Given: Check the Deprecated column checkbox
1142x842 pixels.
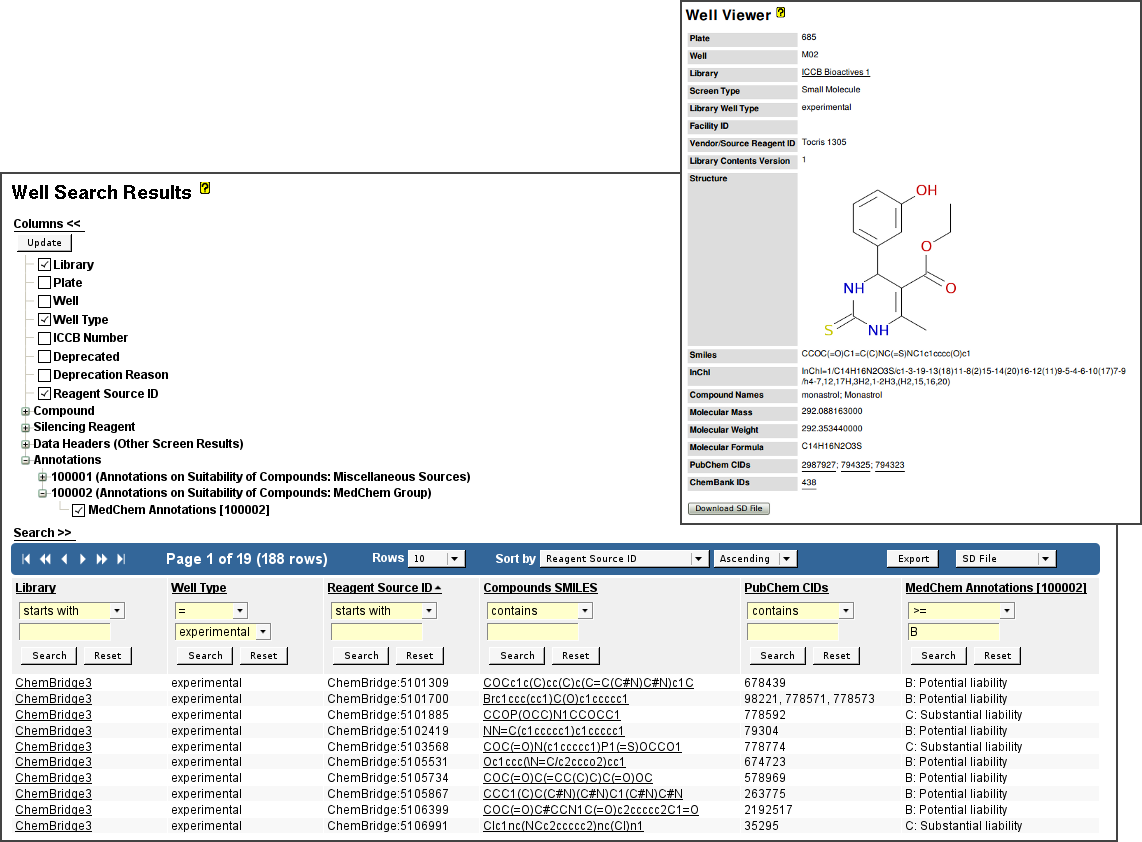Looking at the screenshot, I should [x=44, y=357].
